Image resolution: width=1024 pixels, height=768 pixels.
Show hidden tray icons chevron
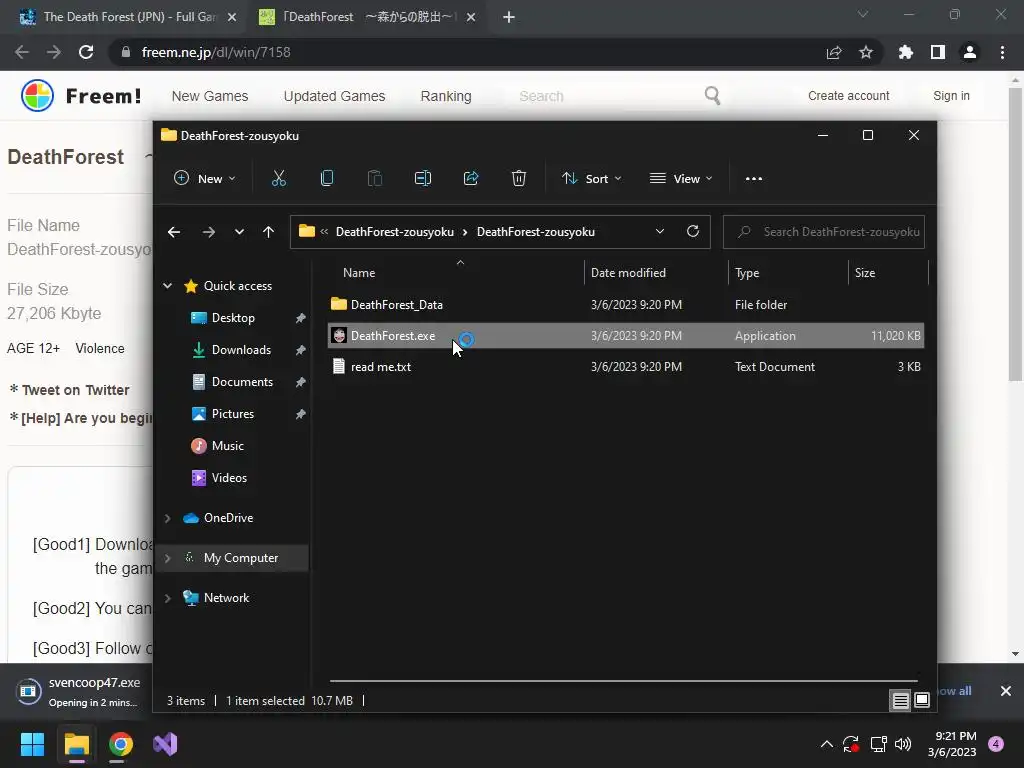pos(827,744)
